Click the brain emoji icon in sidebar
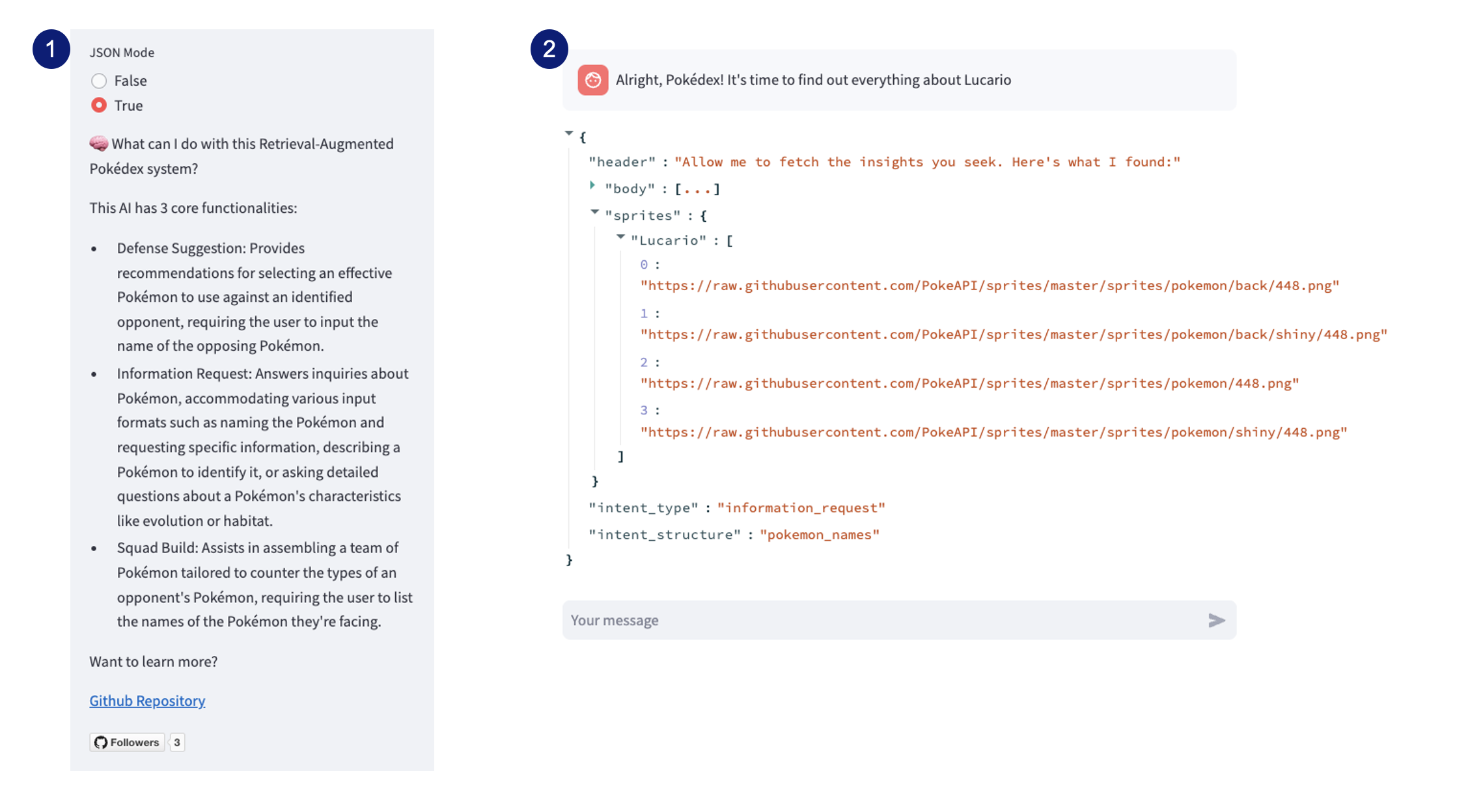 tap(99, 144)
